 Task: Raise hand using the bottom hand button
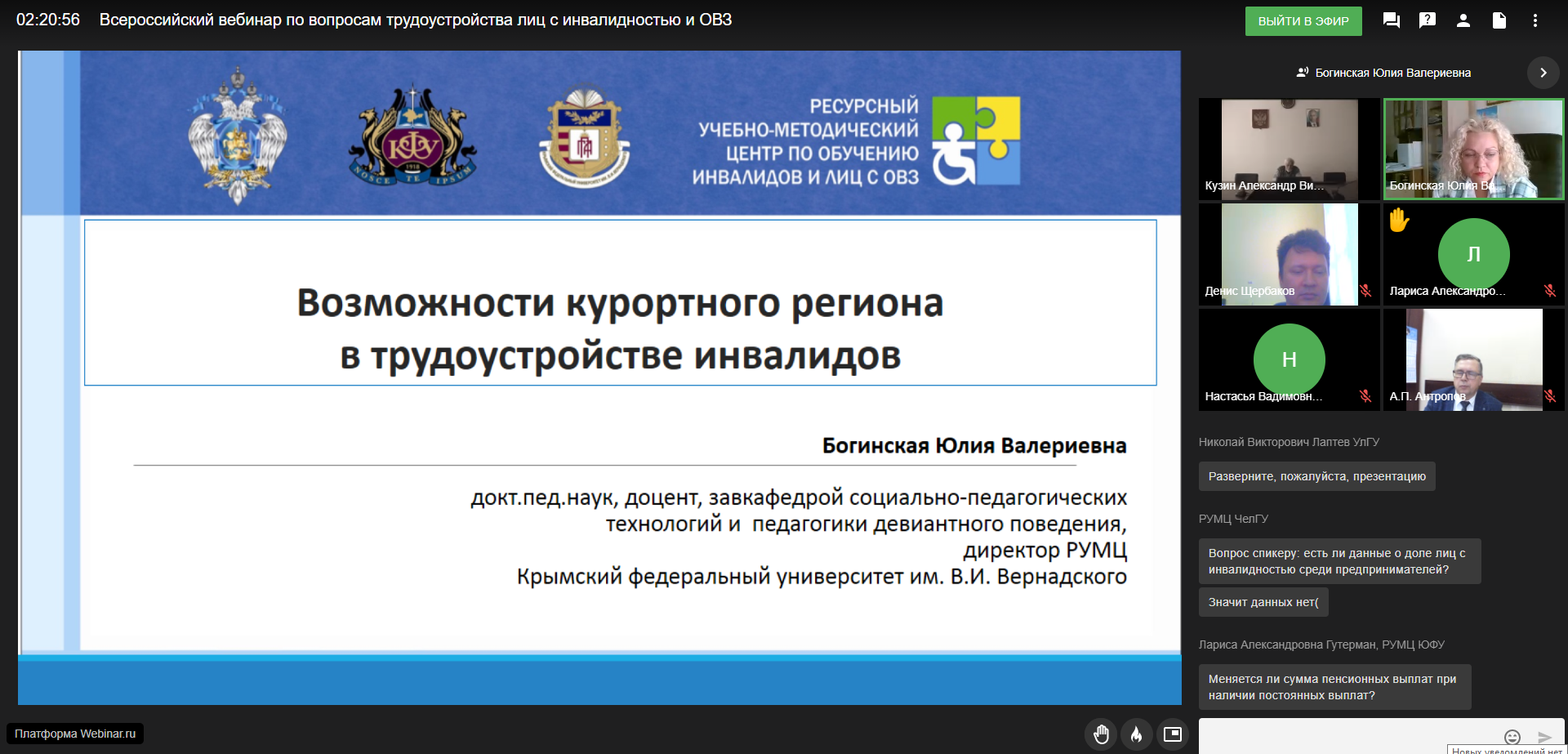tap(1101, 734)
